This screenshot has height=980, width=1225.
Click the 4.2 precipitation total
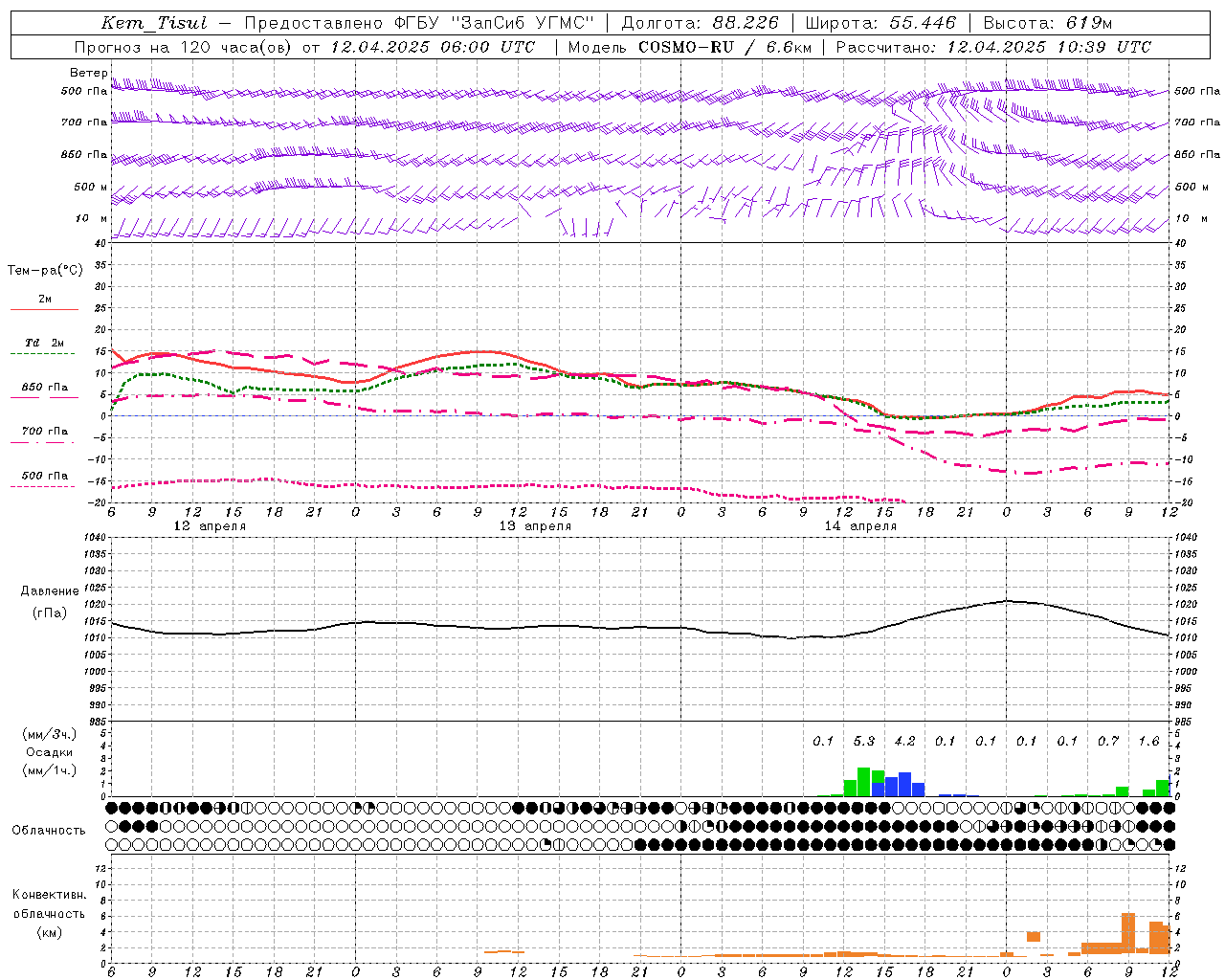[904, 742]
